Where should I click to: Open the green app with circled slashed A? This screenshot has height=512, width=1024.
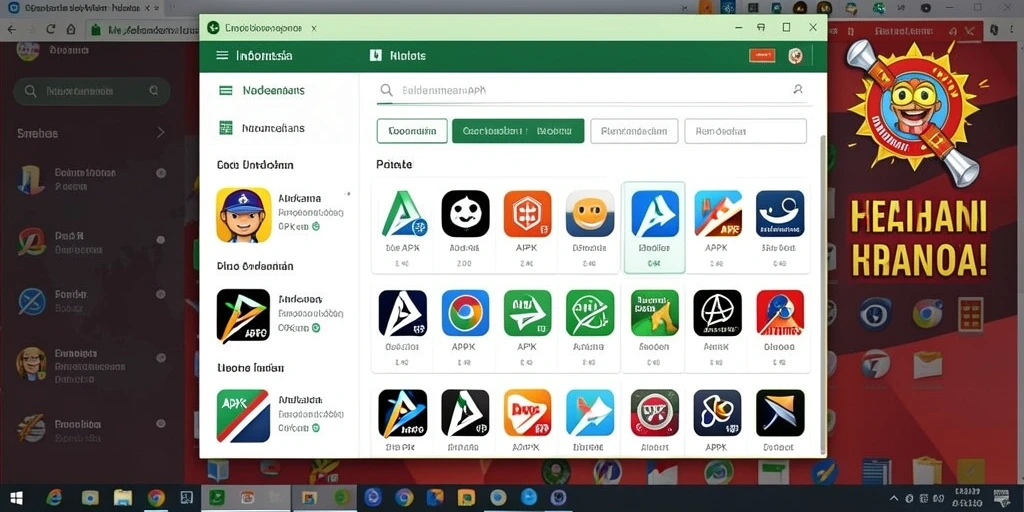pos(590,313)
